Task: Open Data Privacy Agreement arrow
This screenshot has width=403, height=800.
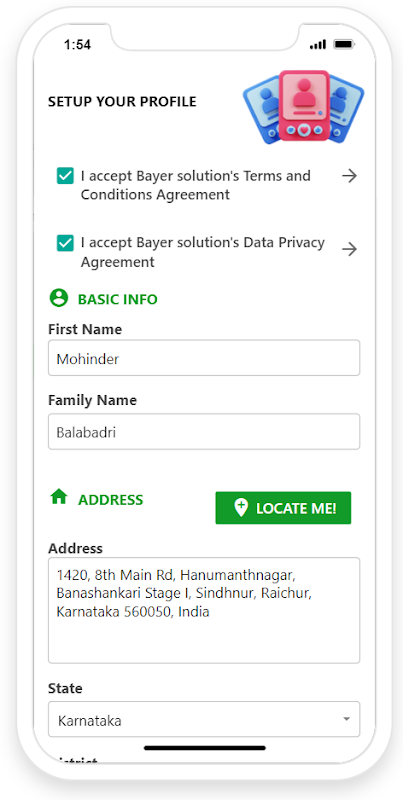Action: point(349,249)
